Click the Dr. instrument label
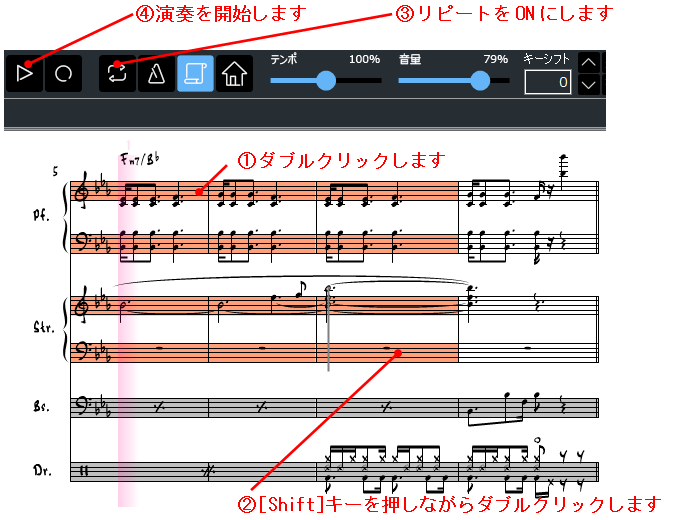Viewport: 674px width, 520px height. [42, 470]
